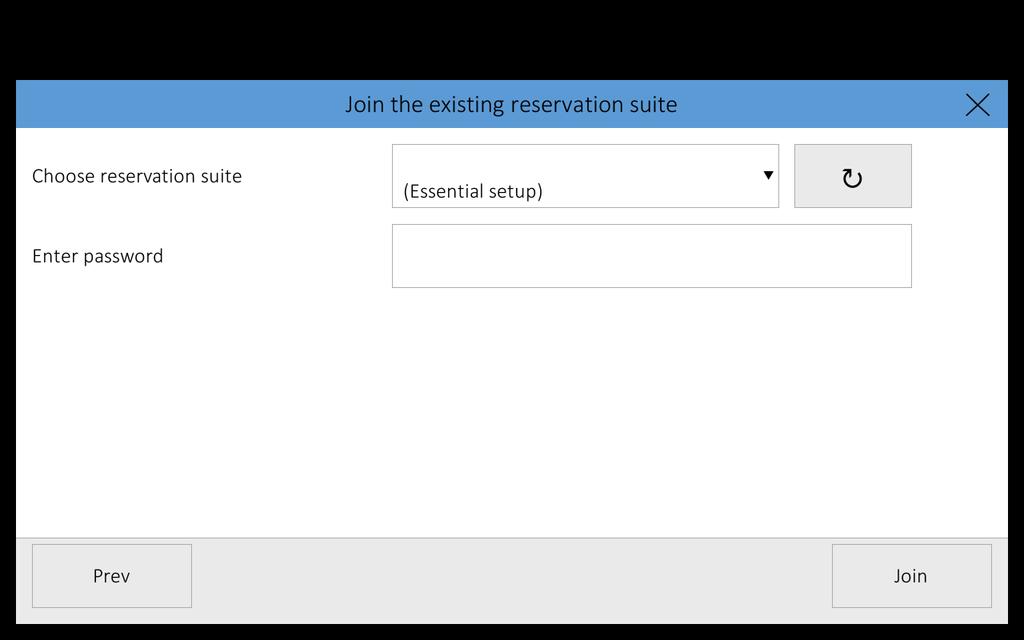The image size is (1024, 640).
Task: Click the Join button
Action: (x=912, y=576)
